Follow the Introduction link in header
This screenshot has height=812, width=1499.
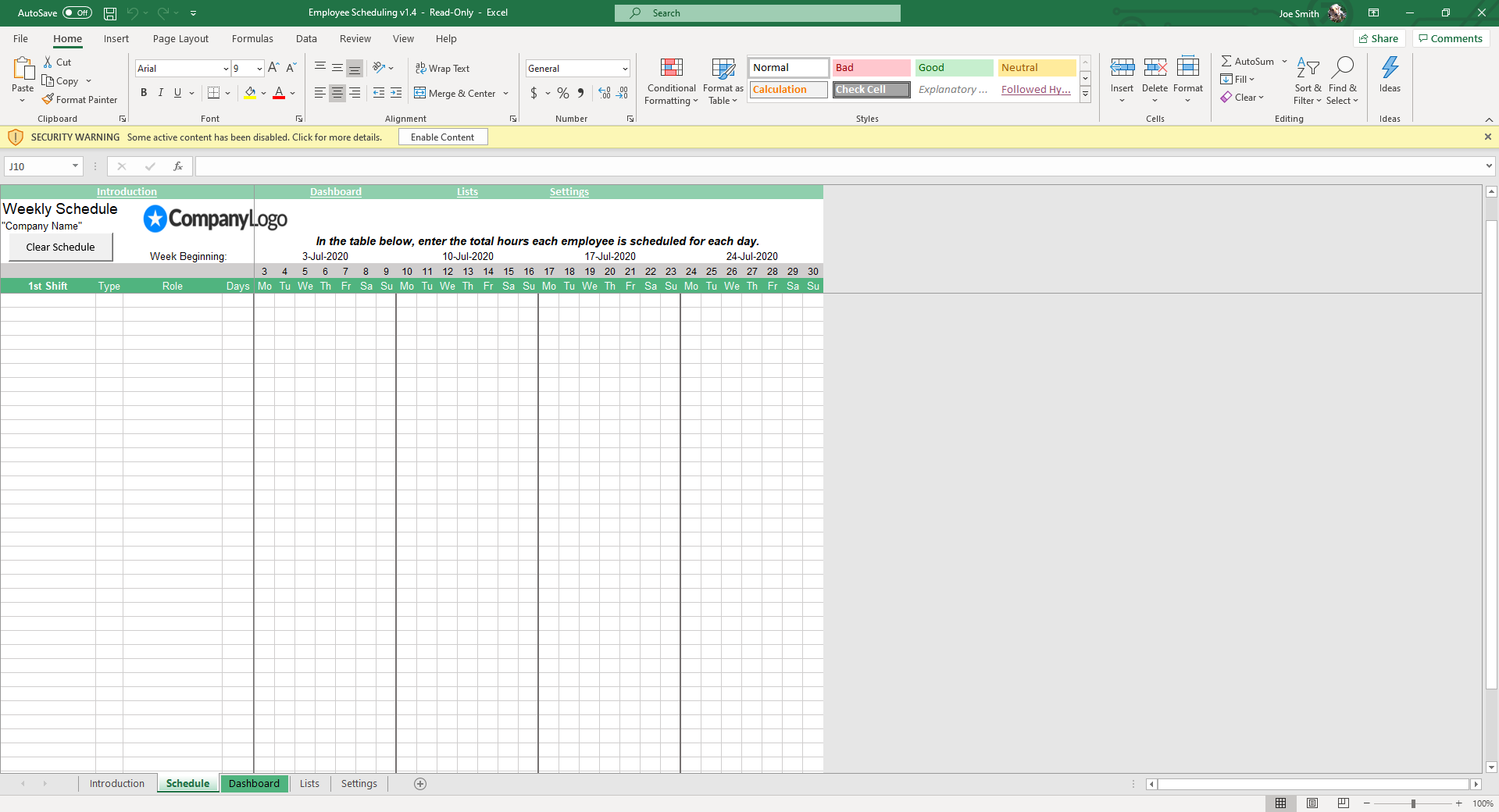pos(127,192)
